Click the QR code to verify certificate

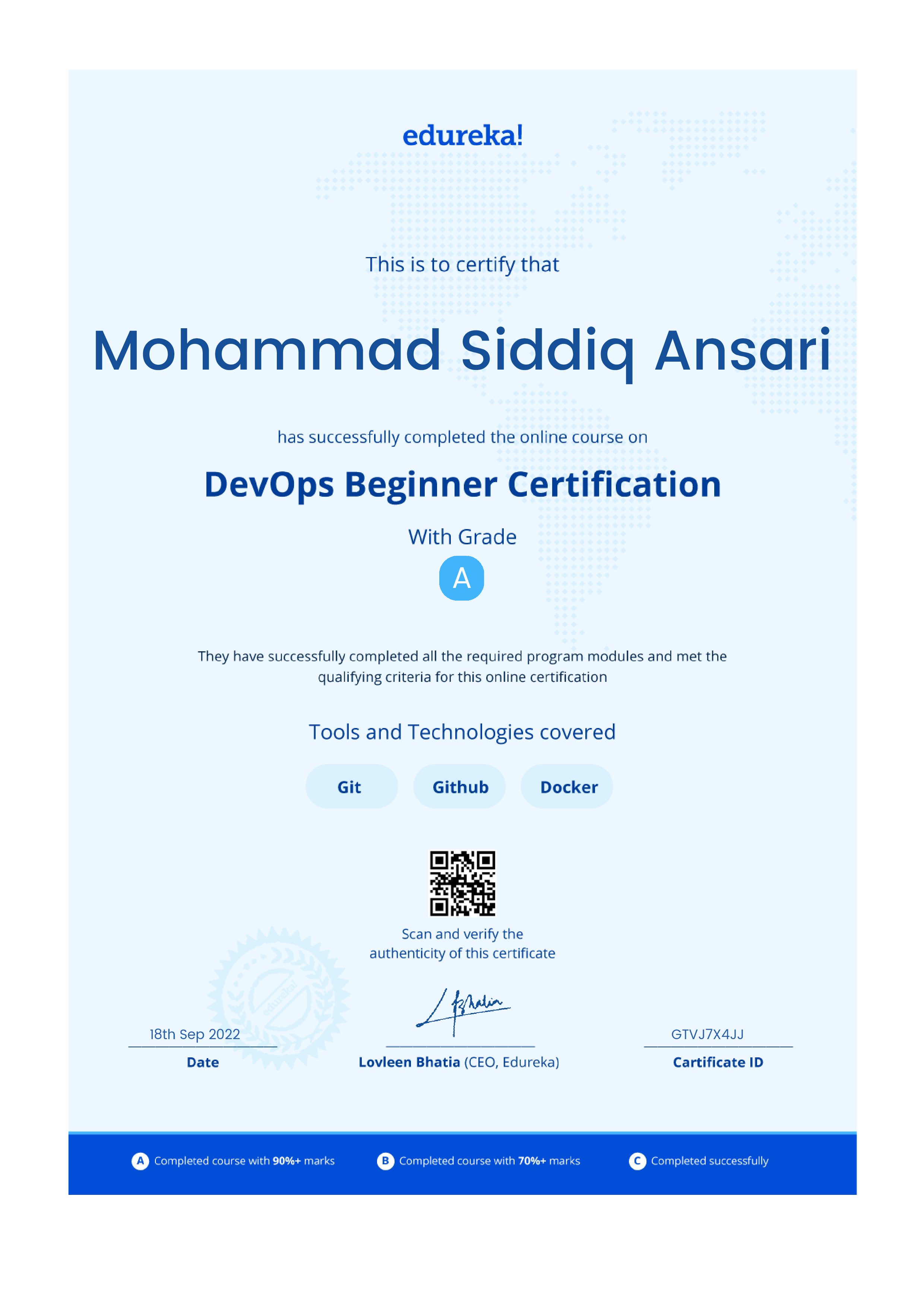tap(462, 883)
